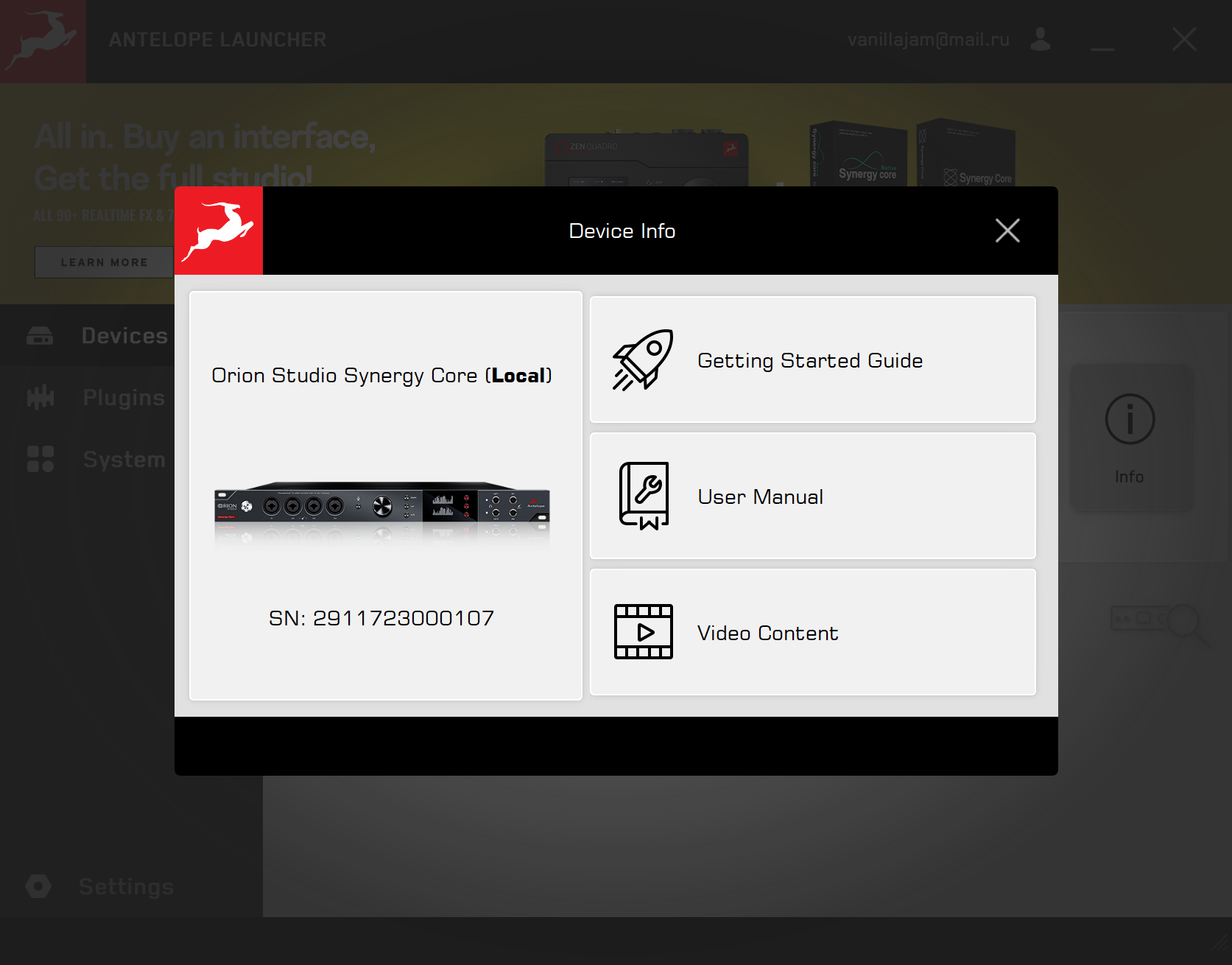Click the Antelope logo in dialog header

pos(219,231)
